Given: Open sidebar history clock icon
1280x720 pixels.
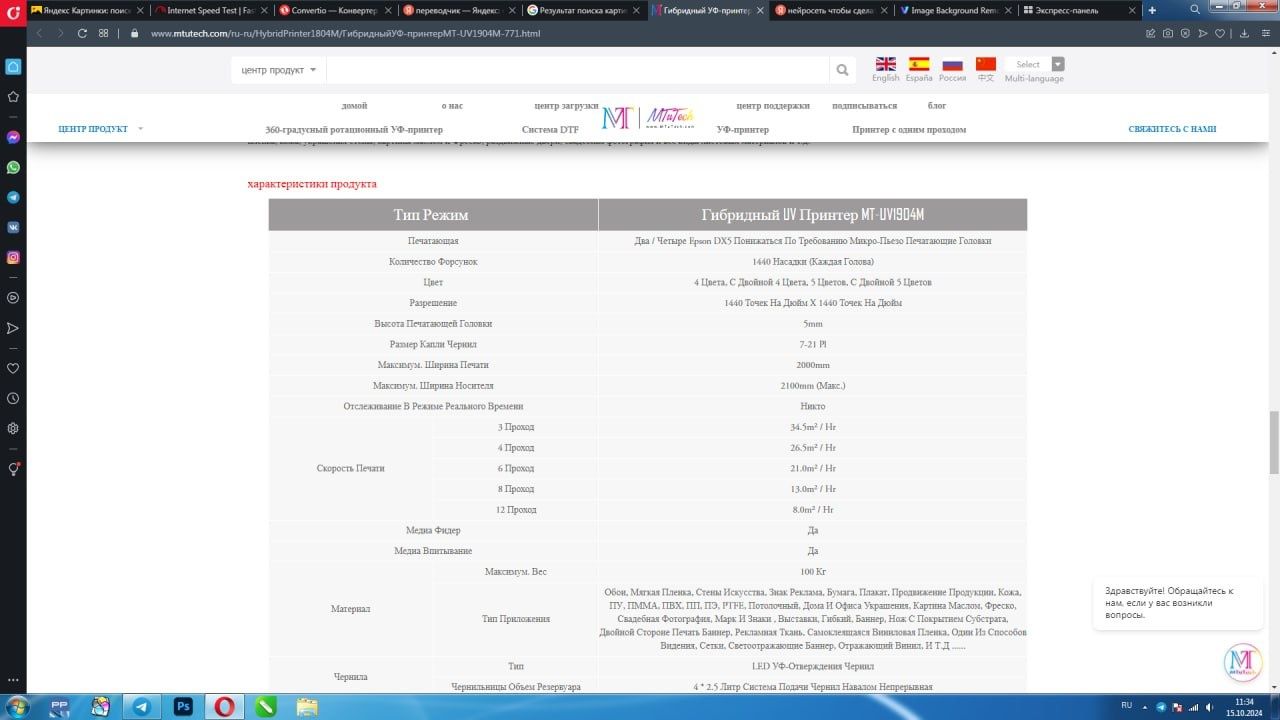Looking at the screenshot, I should coord(13,398).
